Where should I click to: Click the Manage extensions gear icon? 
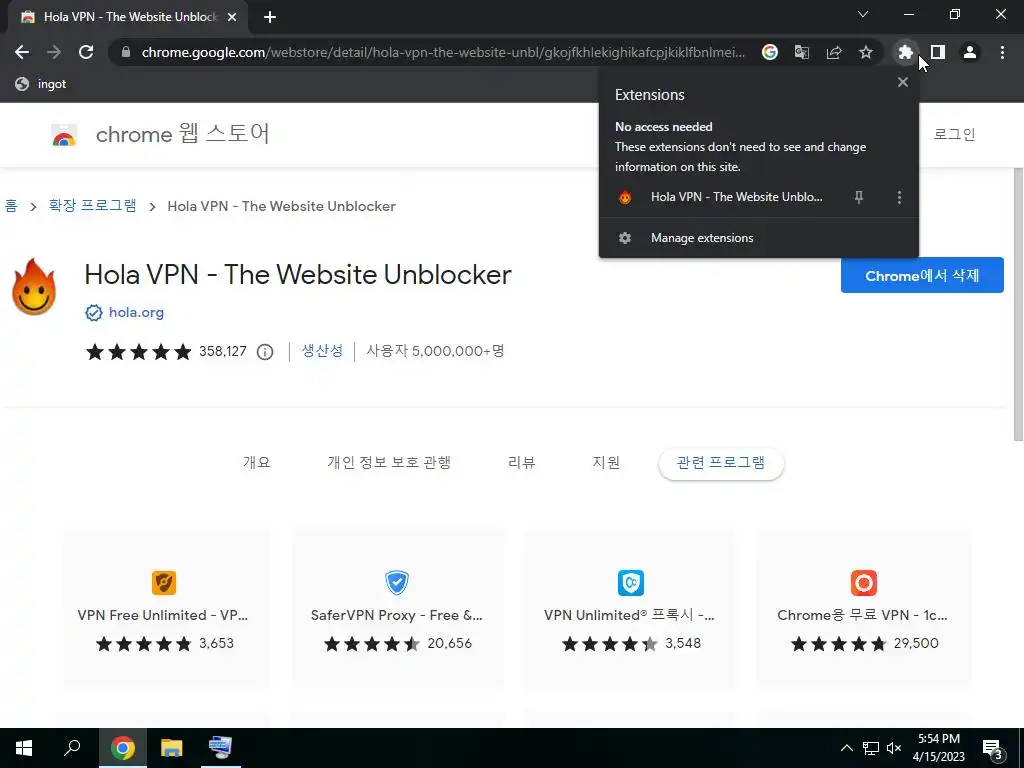tap(625, 238)
